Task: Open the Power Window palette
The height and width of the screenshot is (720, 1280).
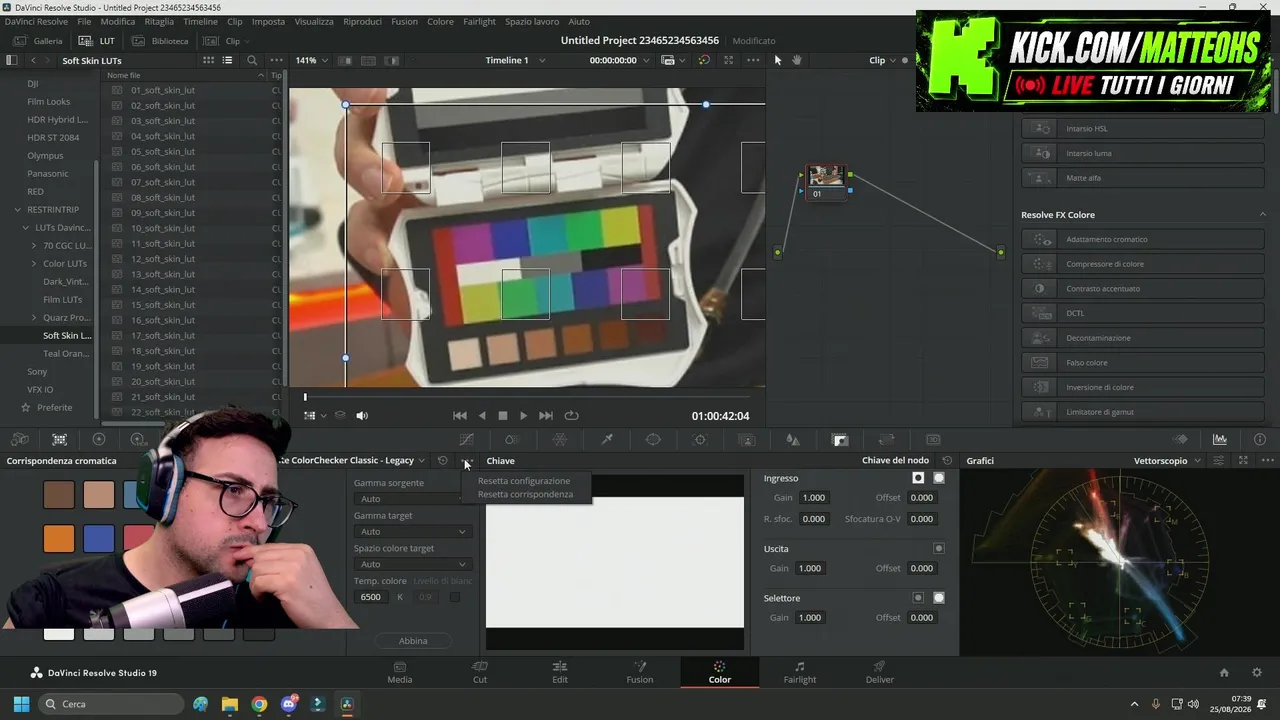Action: 653,439
